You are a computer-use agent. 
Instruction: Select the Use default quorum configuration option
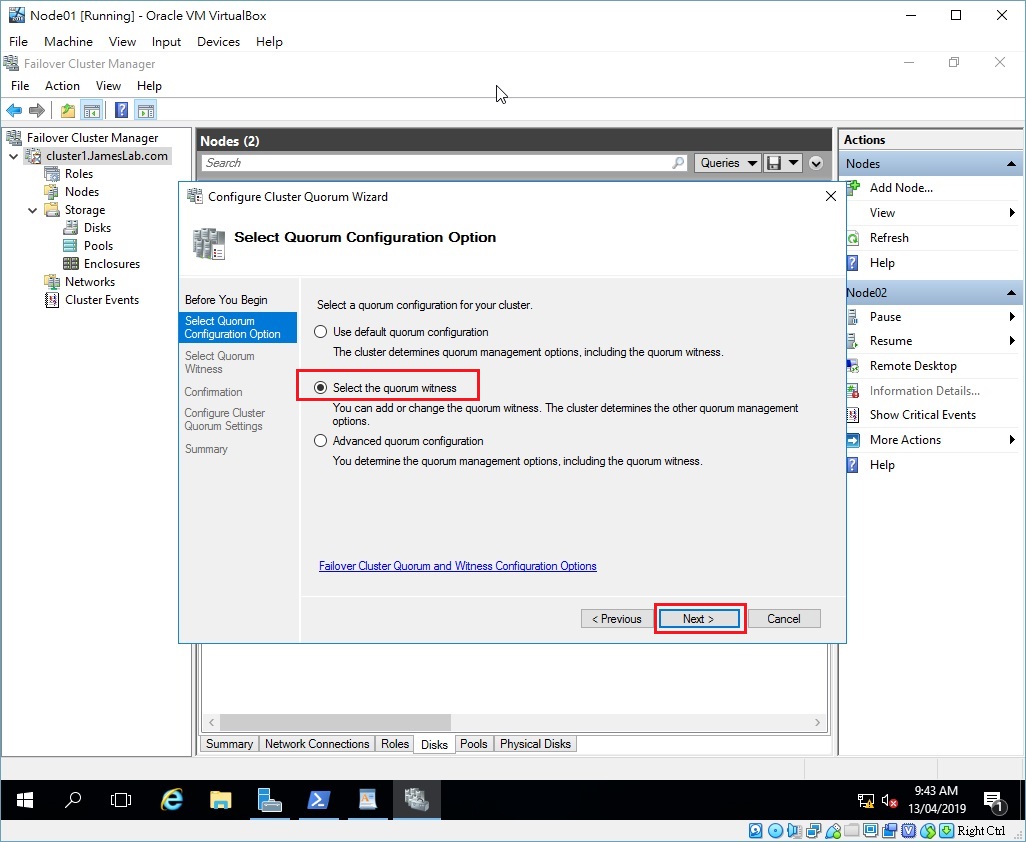(x=320, y=331)
